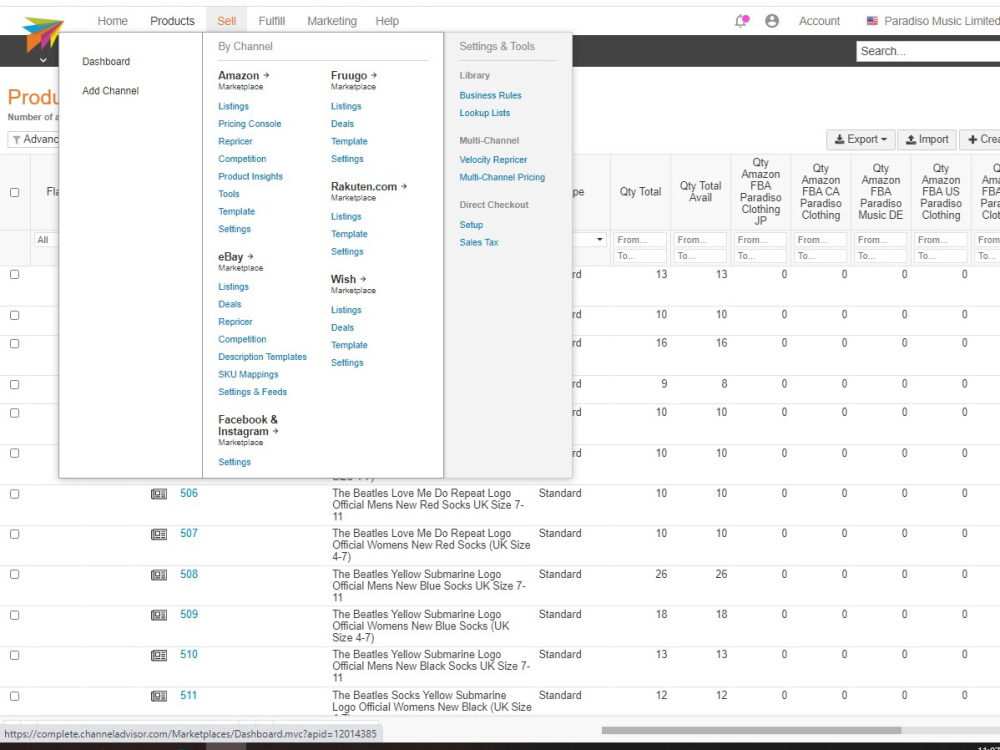Click the horizontal scrollbar at the bottom
Screen dimensions: 1000x750
(x=751, y=730)
